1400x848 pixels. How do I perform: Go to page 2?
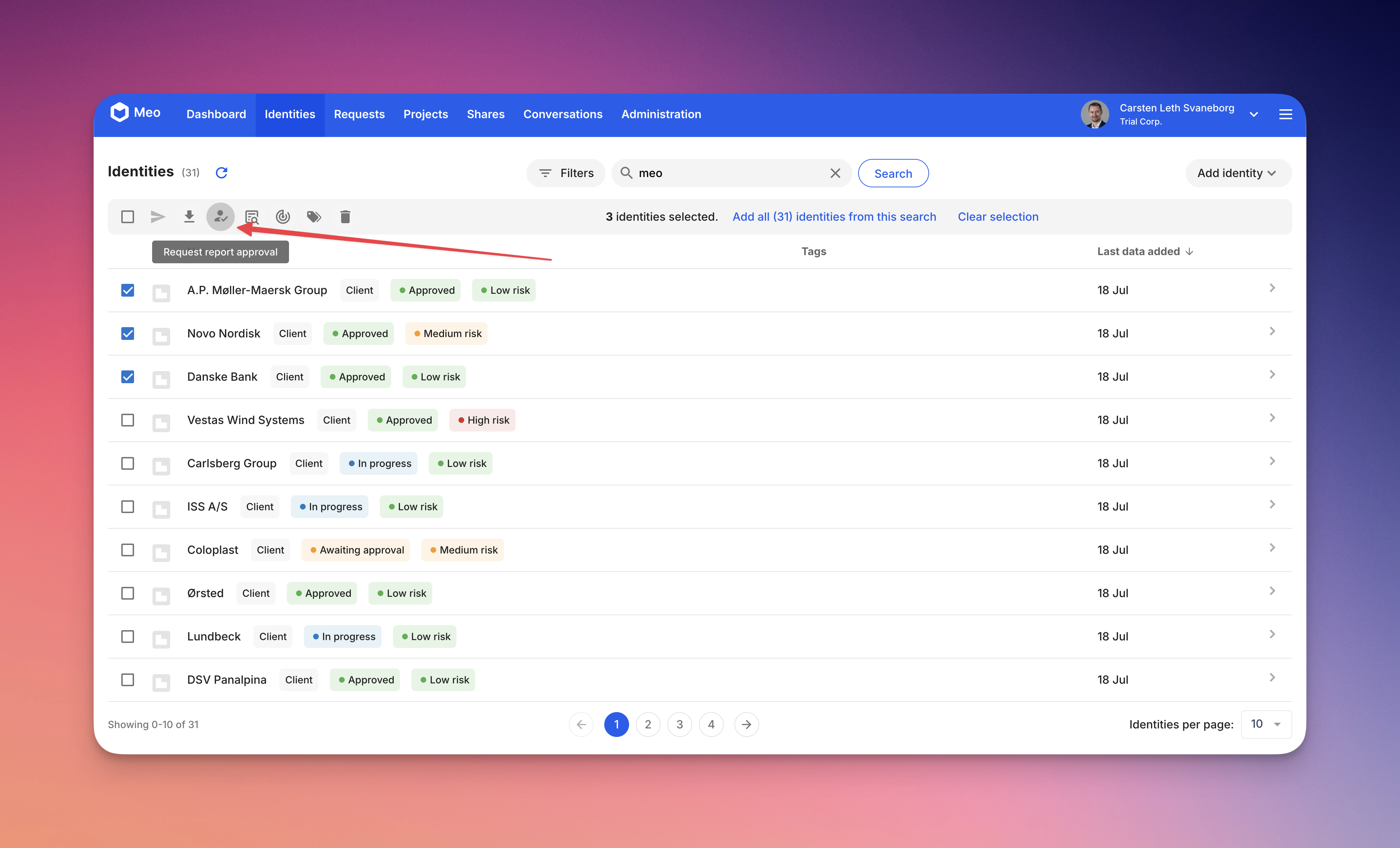648,725
